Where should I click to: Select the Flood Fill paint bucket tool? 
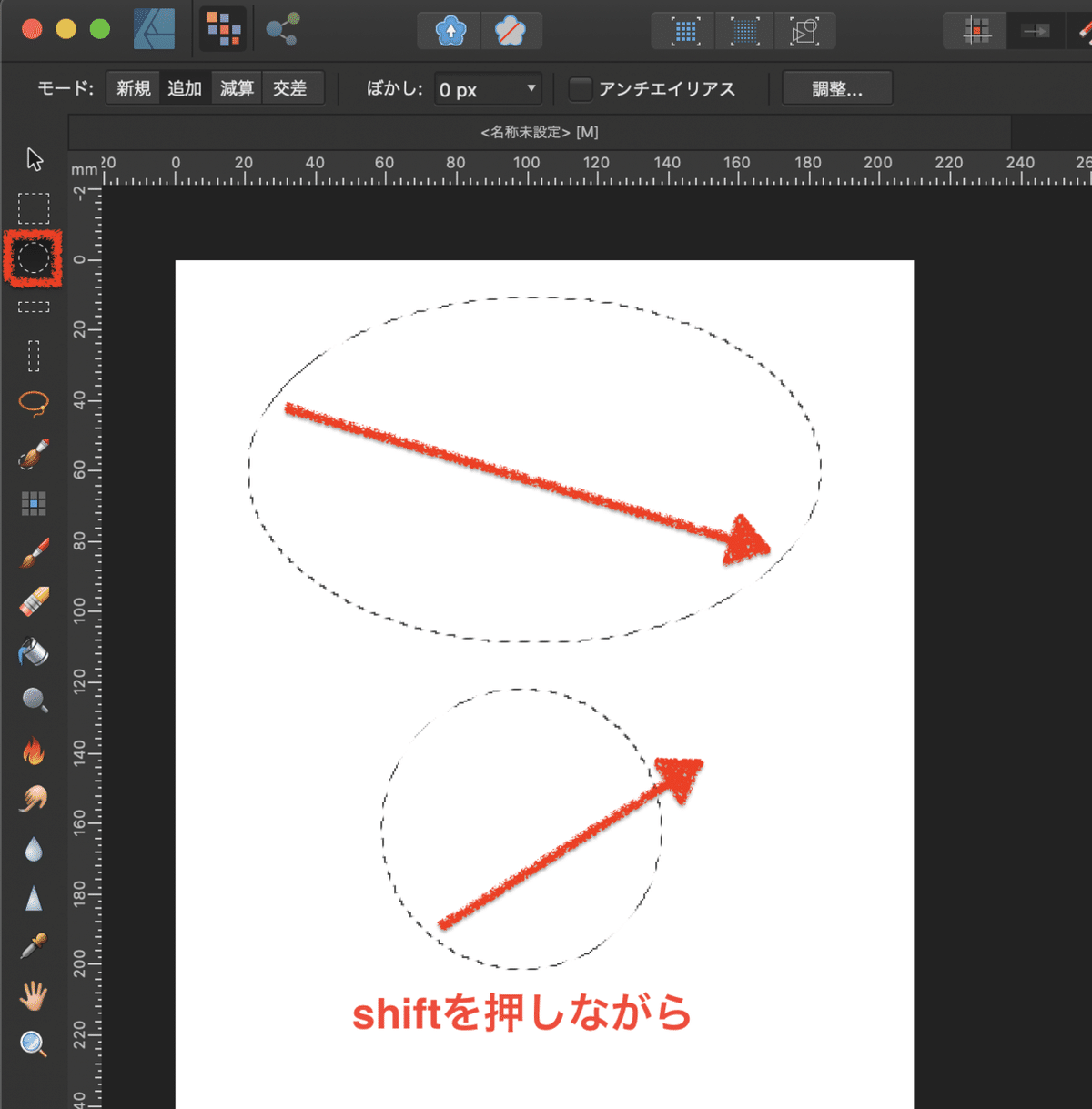pyautogui.click(x=34, y=651)
